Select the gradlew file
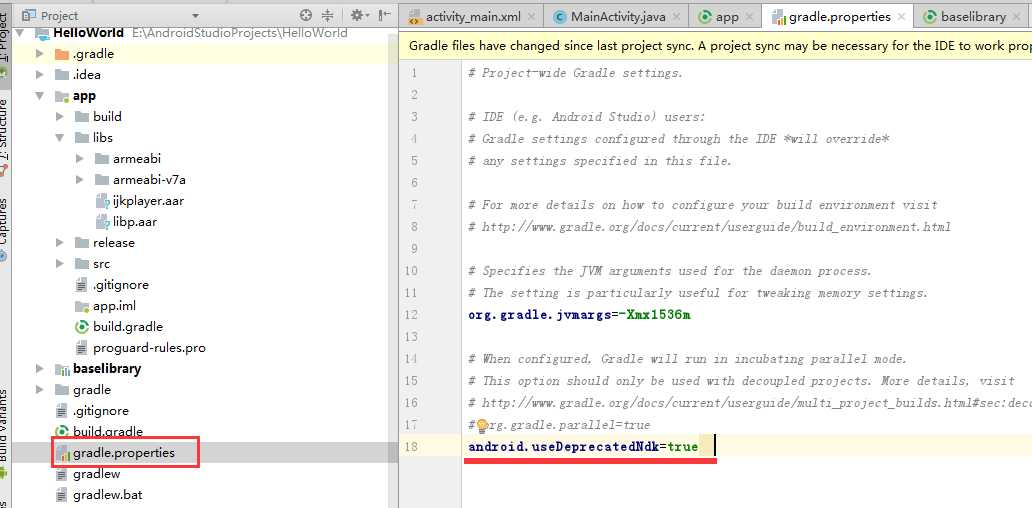The width and height of the screenshot is (1032, 508). click(x=97, y=474)
